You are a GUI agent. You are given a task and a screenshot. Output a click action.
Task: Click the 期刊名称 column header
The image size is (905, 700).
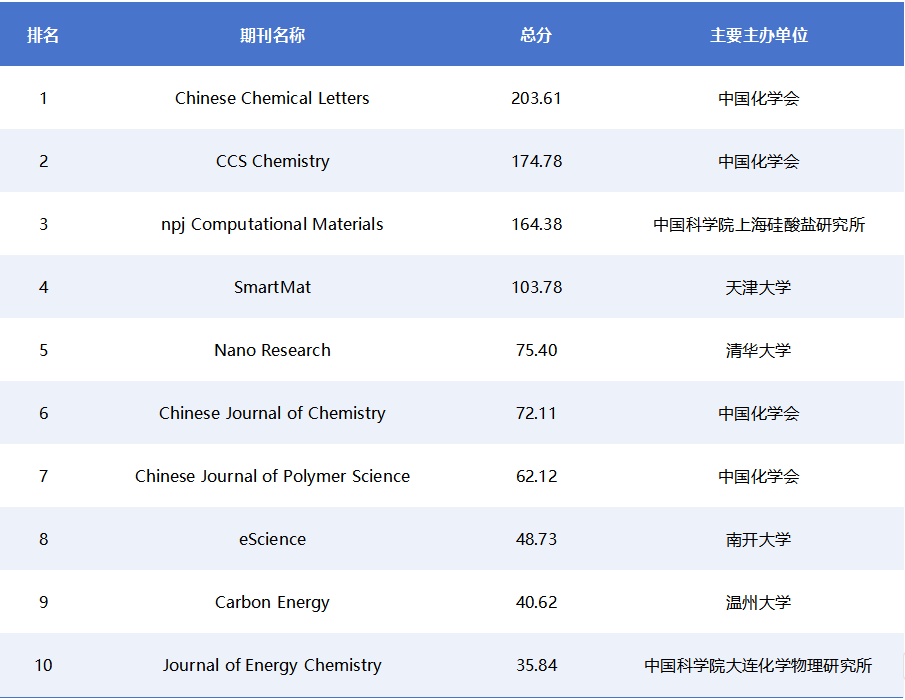pyautogui.click(x=272, y=35)
